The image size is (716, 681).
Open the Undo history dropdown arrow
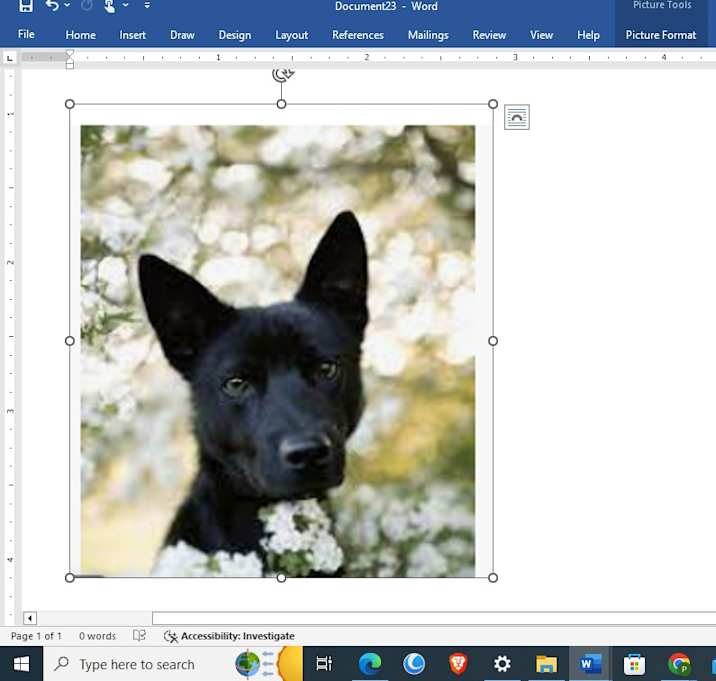pos(67,5)
